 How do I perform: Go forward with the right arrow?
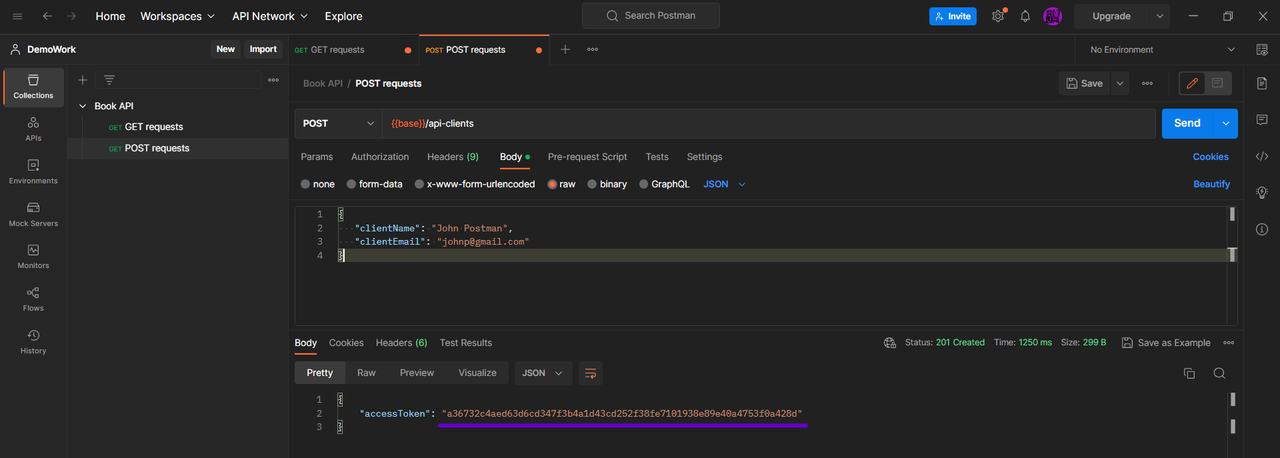point(71,16)
